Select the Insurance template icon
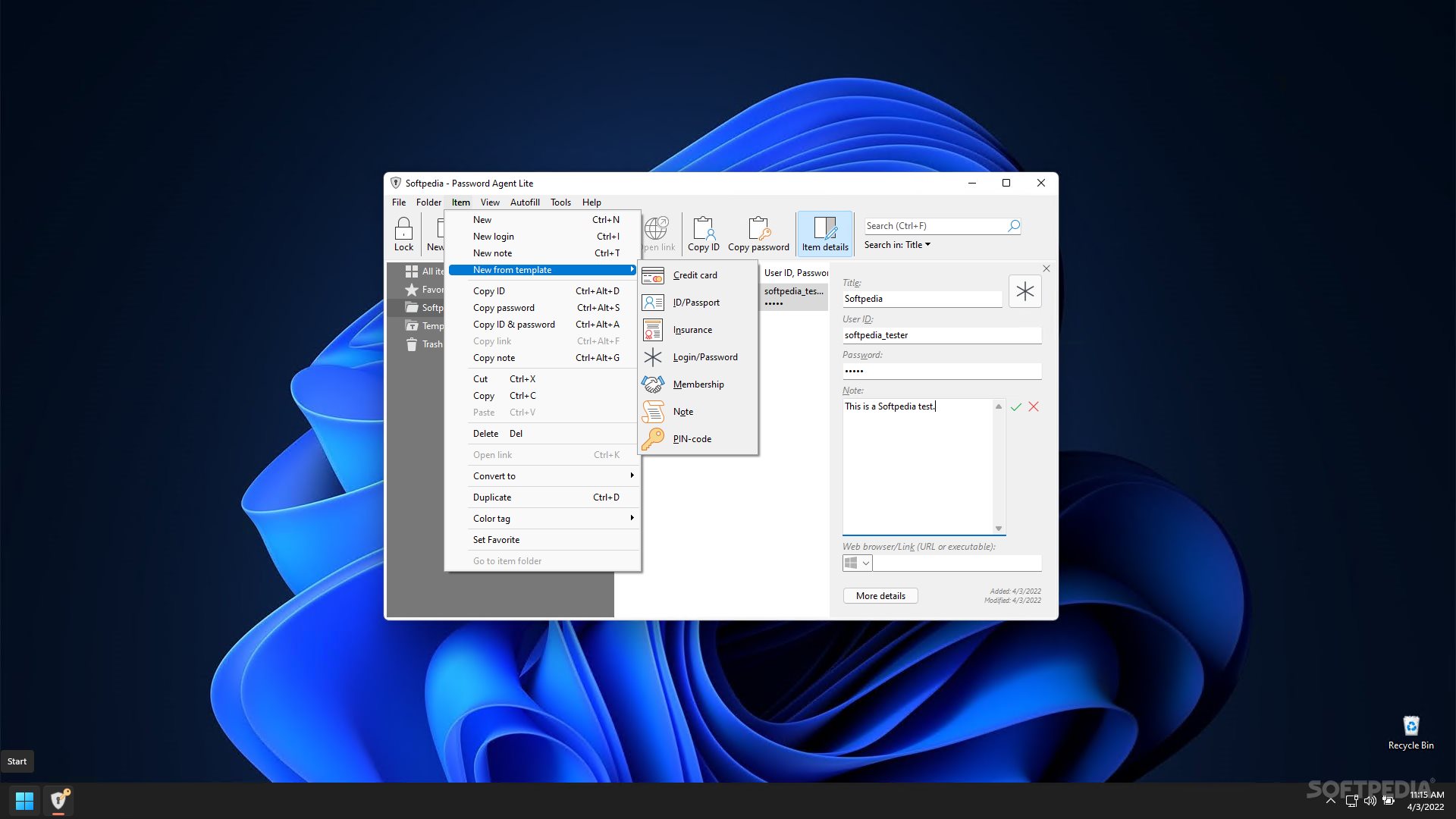1456x819 pixels. (x=653, y=330)
